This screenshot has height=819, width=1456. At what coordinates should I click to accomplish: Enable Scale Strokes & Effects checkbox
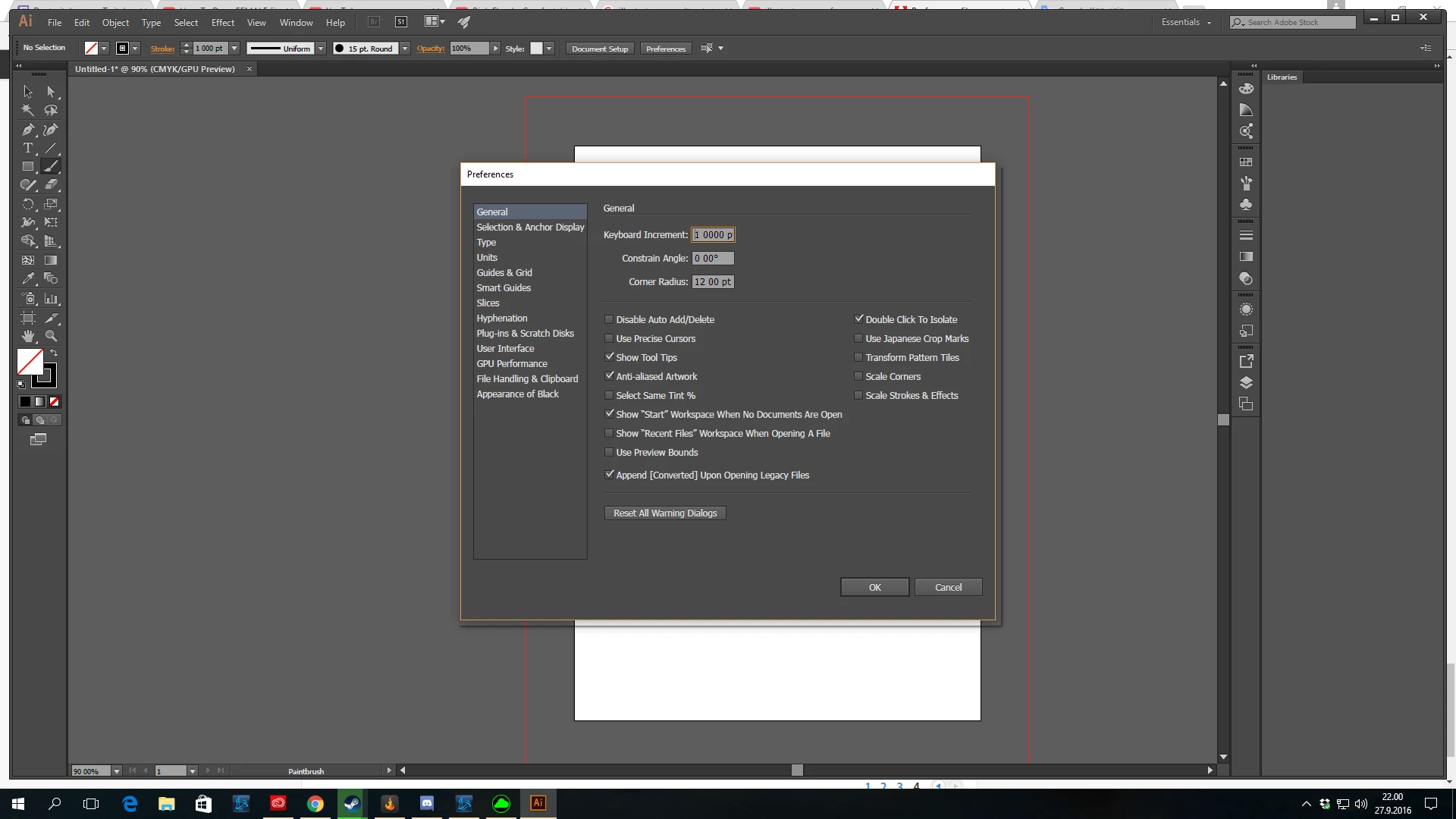858,396
